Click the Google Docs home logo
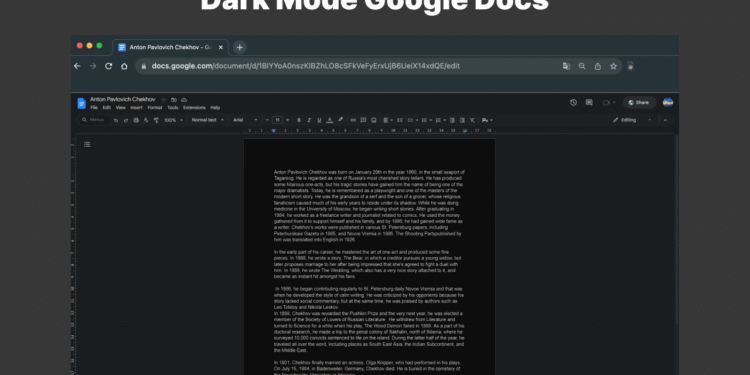 pos(81,103)
